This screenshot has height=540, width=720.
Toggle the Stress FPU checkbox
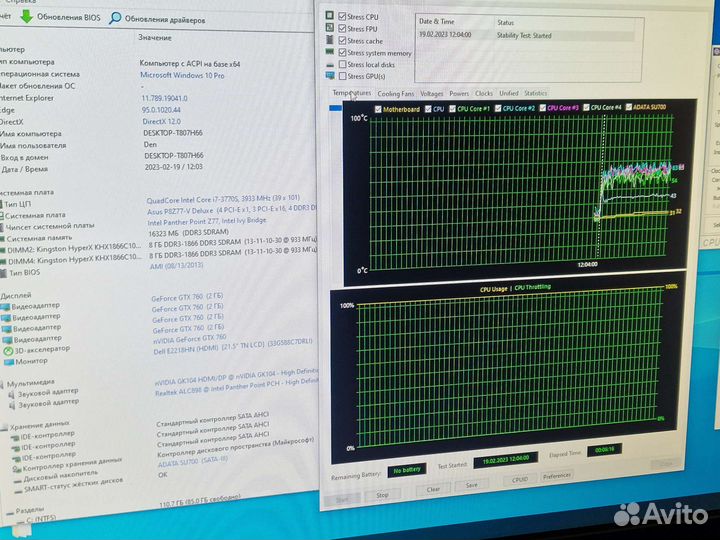342,28
